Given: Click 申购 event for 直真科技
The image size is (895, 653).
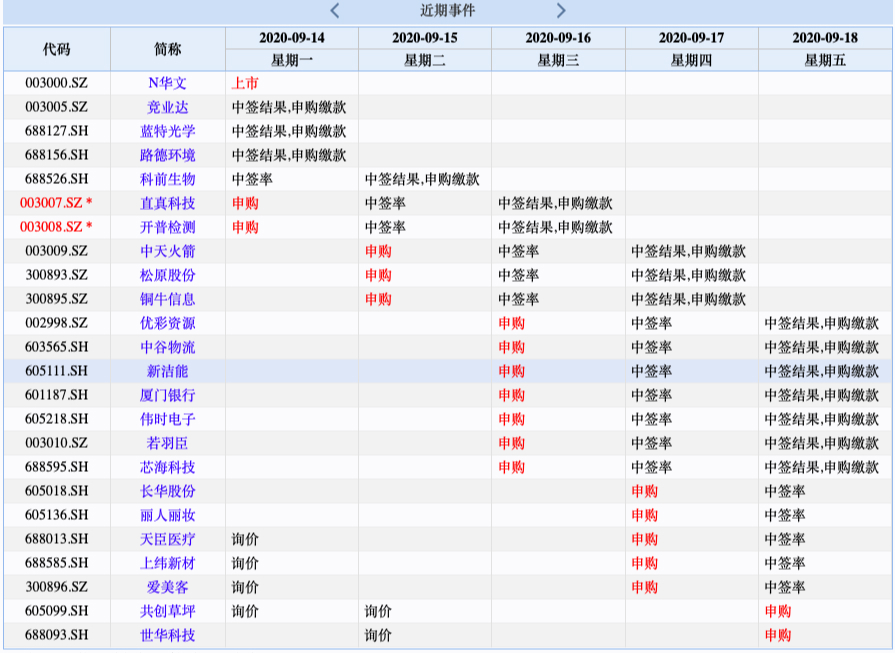Looking at the screenshot, I should click(x=245, y=203).
